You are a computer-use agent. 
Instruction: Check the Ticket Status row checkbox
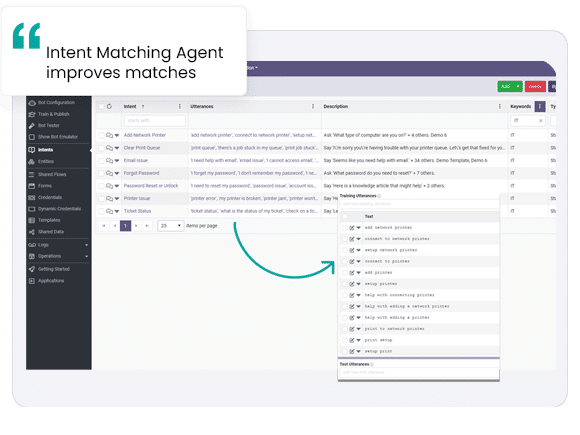point(101,211)
